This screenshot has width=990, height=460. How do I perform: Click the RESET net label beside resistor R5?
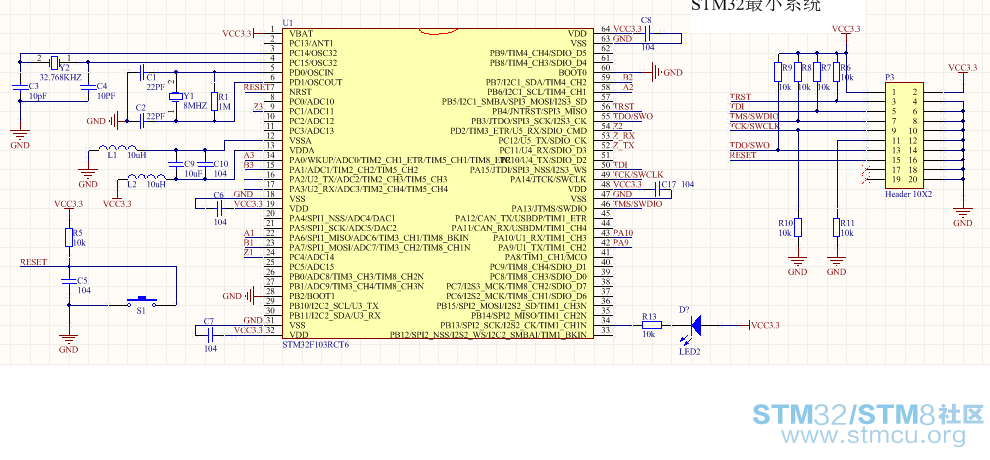point(33,261)
